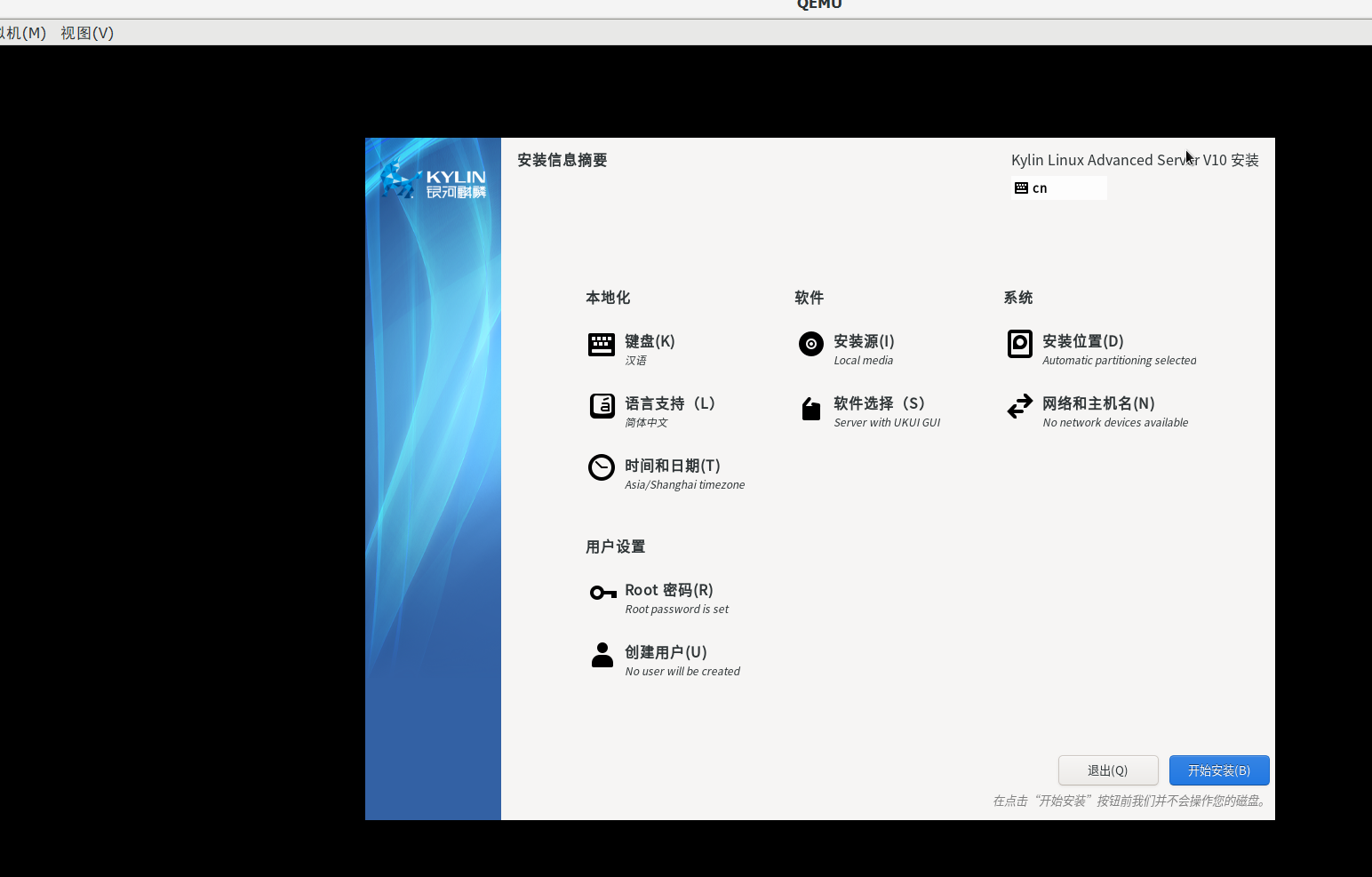Click 'Server with UKUI GUI' text
Image resolution: width=1372 pixels, height=877 pixels.
click(887, 423)
